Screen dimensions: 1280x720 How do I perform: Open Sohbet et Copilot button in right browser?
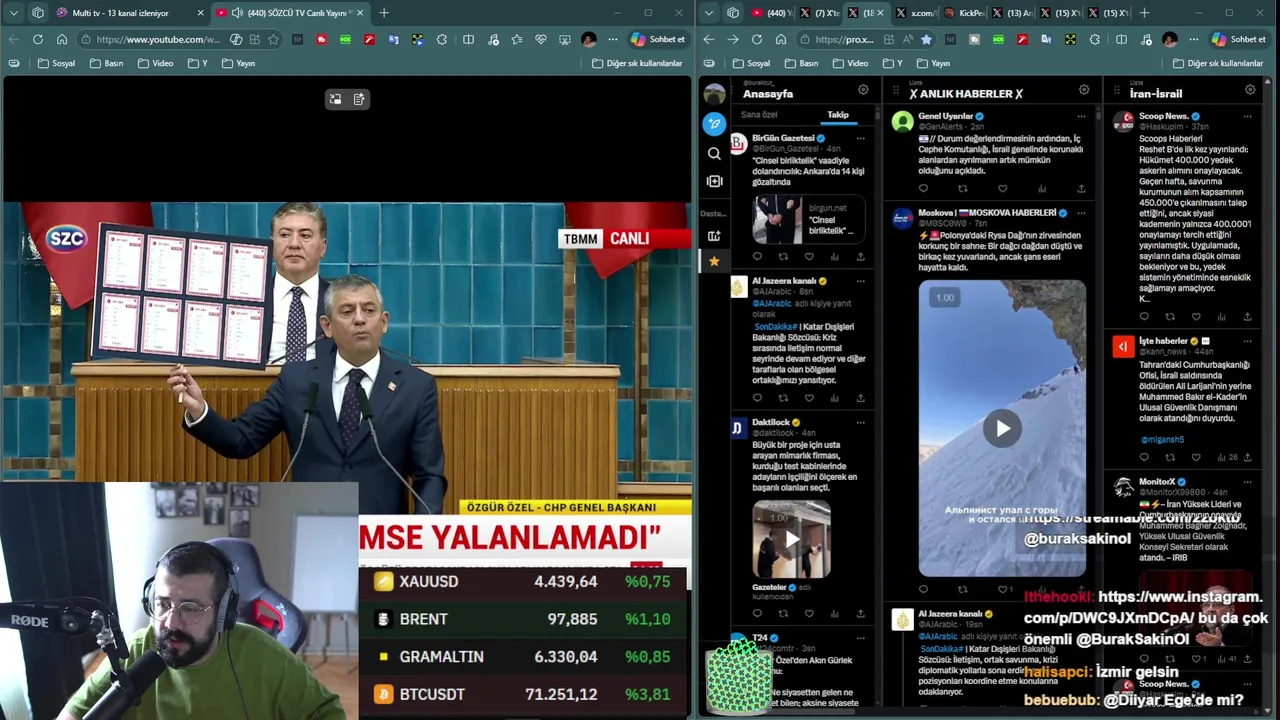click(x=1239, y=39)
